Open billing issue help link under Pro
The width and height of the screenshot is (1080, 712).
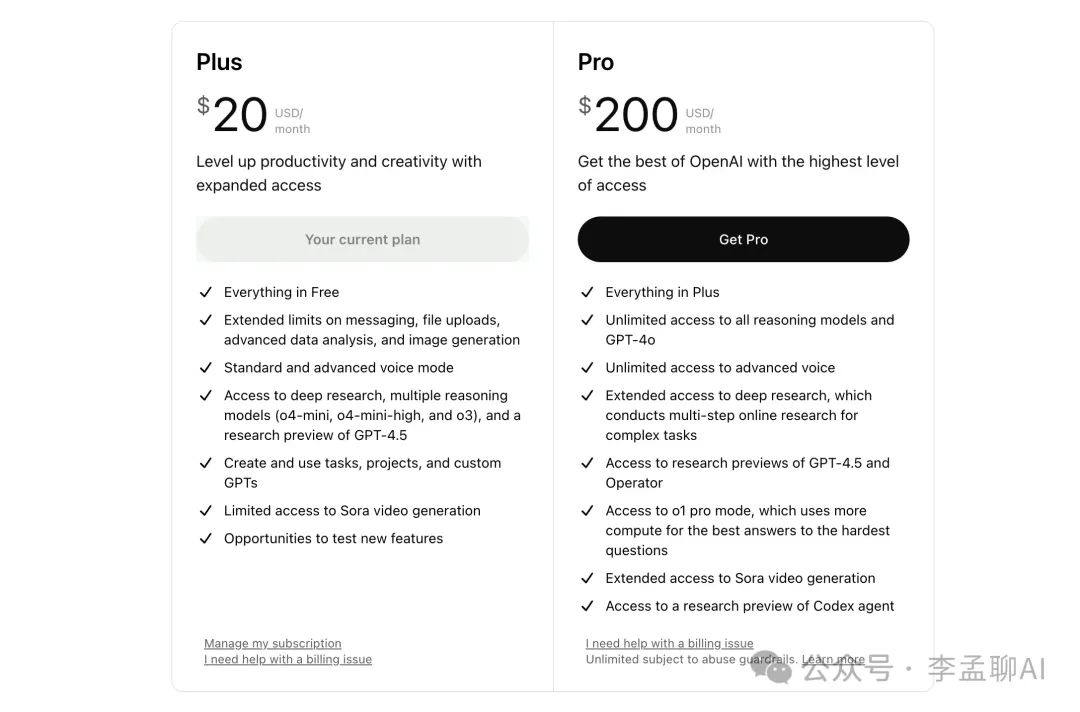coord(669,644)
